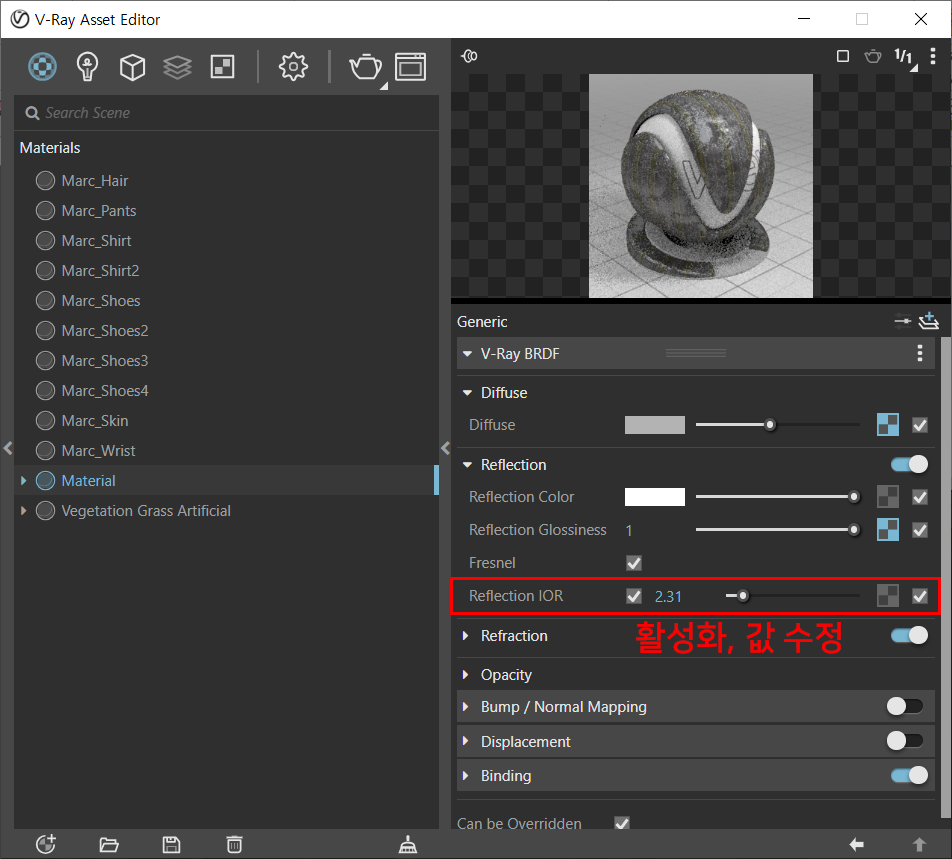Click the Reflection IOR texture slot
This screenshot has height=859, width=952.
pyautogui.click(x=888, y=596)
